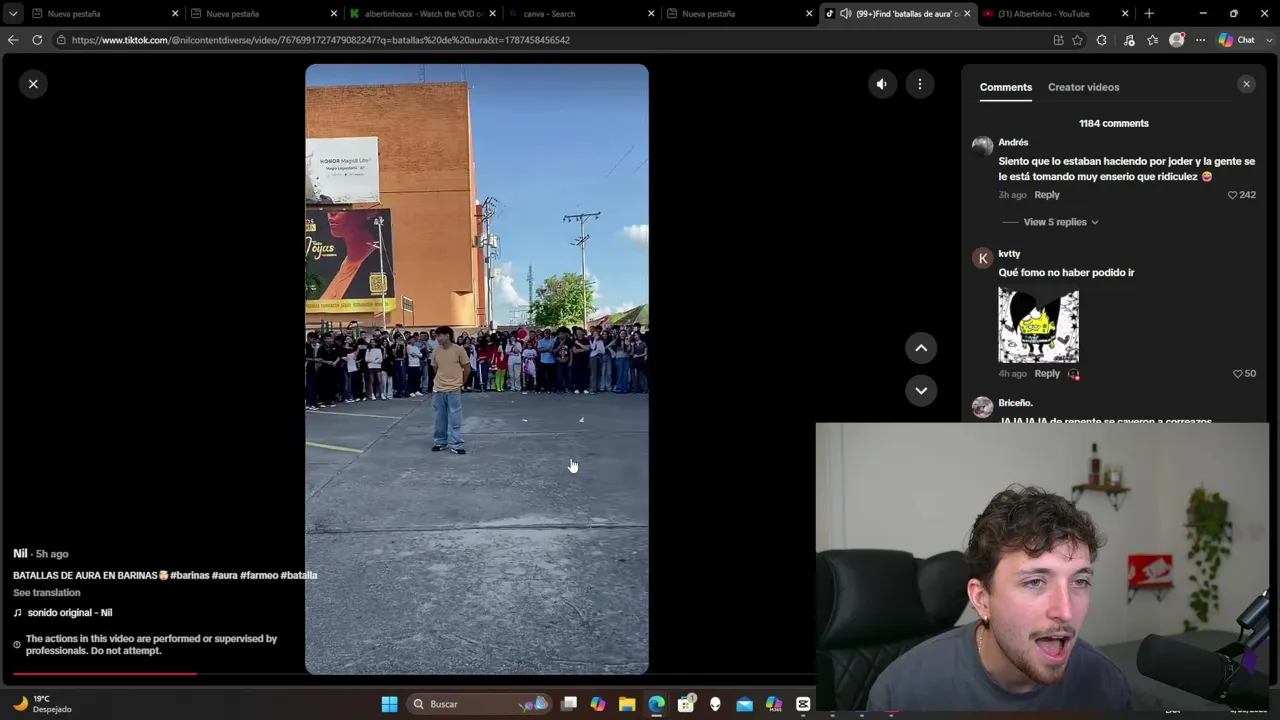Image resolution: width=1280 pixels, height=720 pixels.
Task: Open the #aura hashtag
Action: click(224, 576)
